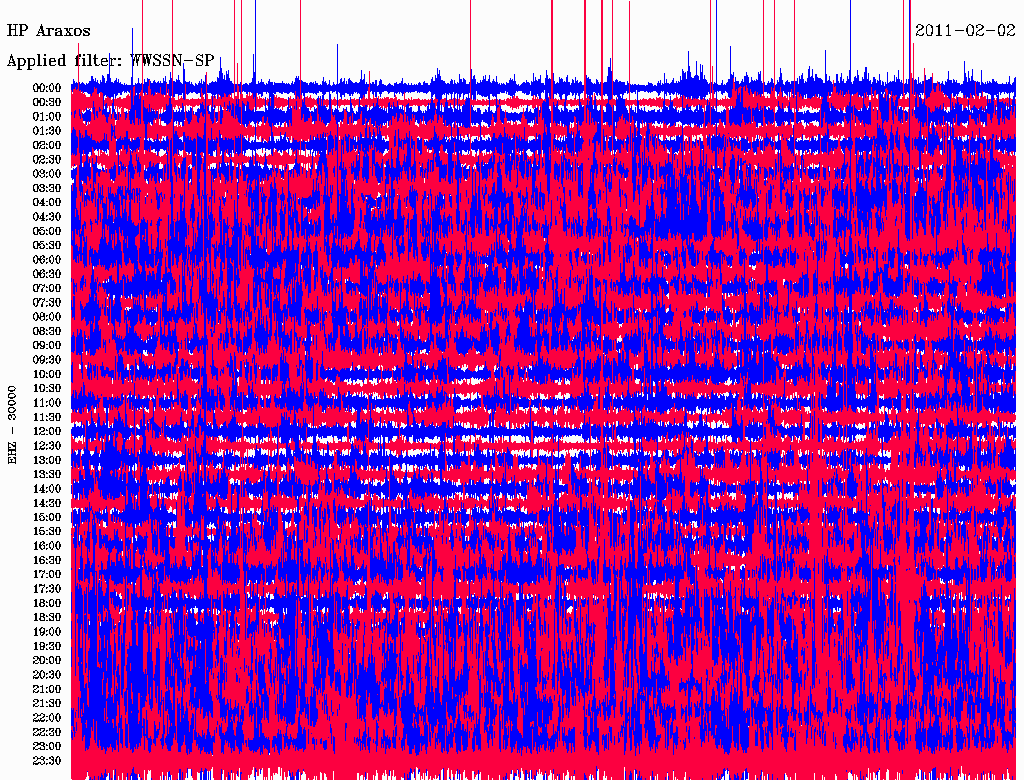Select the 06:00 time label
The image size is (1024, 780).
pos(47,259)
